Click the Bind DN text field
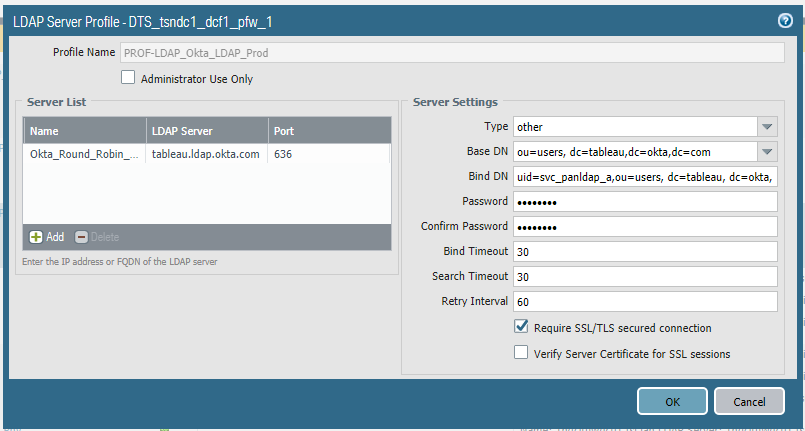Image resolution: width=805 pixels, height=431 pixels. click(645, 177)
